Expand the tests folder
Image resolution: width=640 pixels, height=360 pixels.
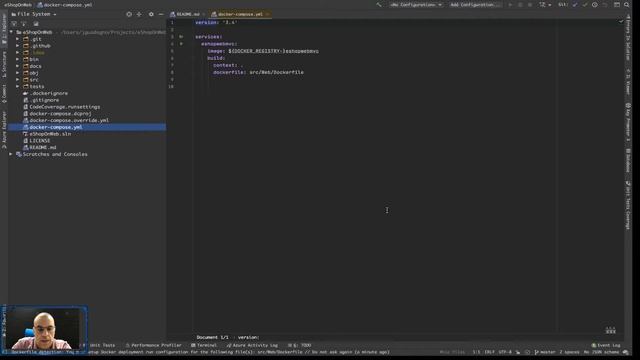click(x=18, y=87)
